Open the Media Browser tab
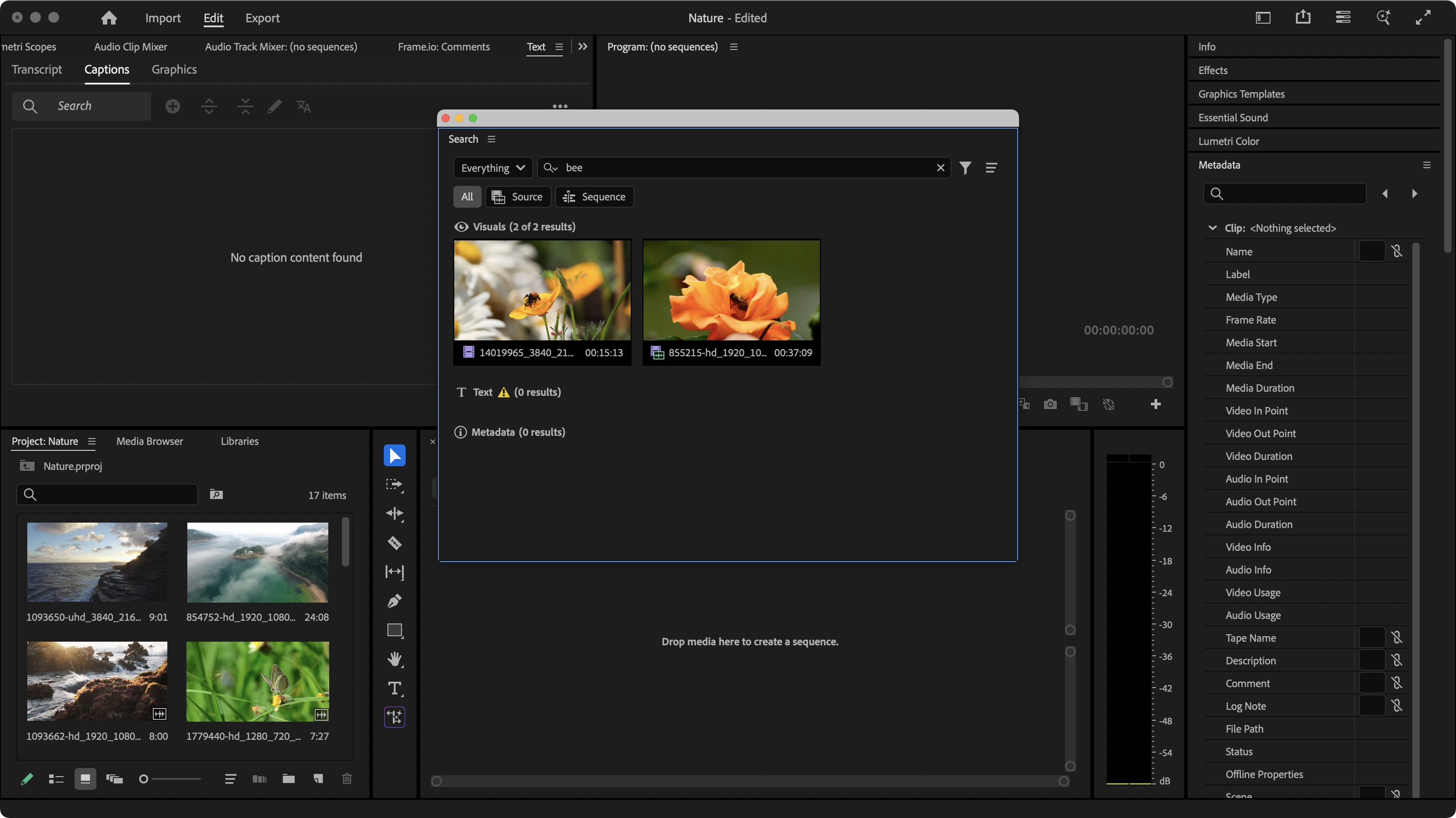The image size is (1456, 818). pyautogui.click(x=150, y=441)
